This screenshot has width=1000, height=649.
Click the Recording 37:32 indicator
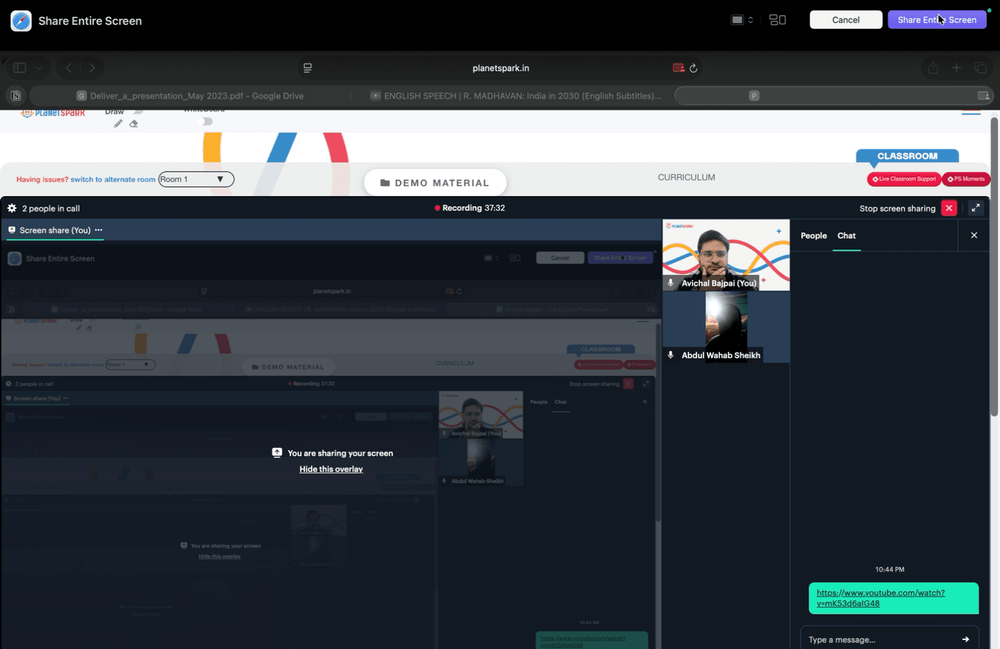[x=469, y=208]
